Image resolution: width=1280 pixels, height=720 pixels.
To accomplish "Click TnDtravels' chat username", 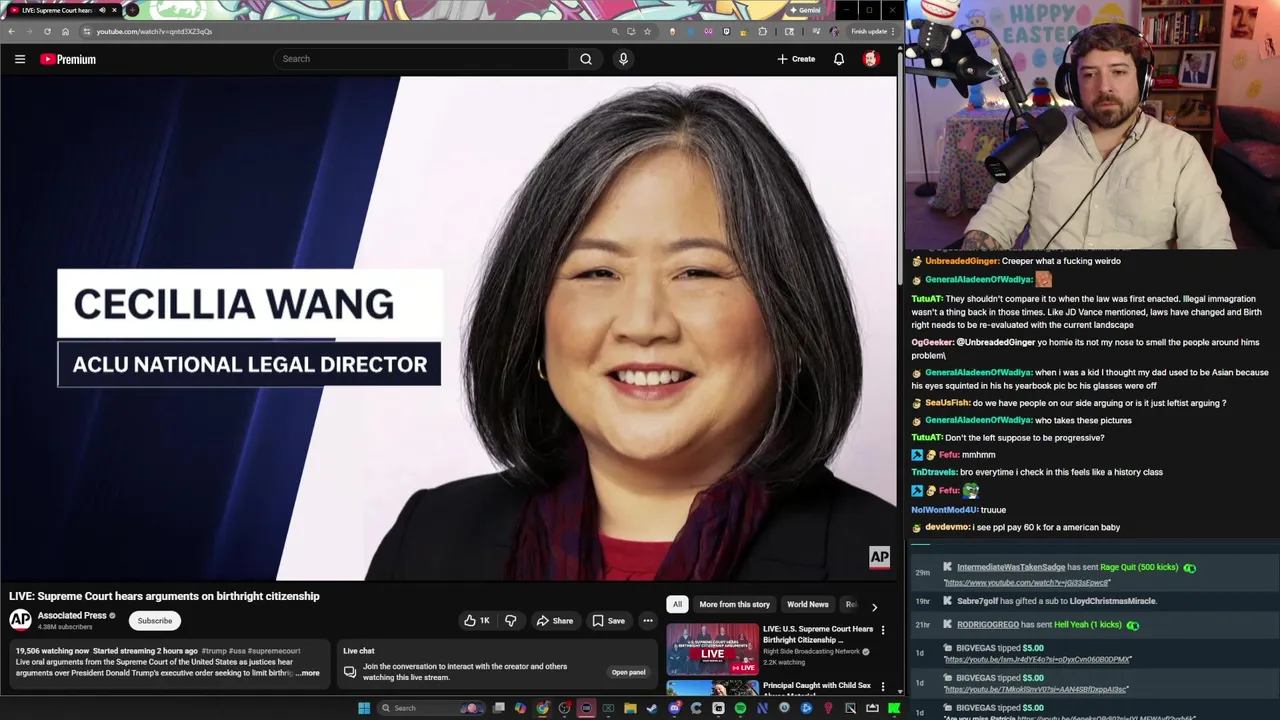I will coord(934,472).
